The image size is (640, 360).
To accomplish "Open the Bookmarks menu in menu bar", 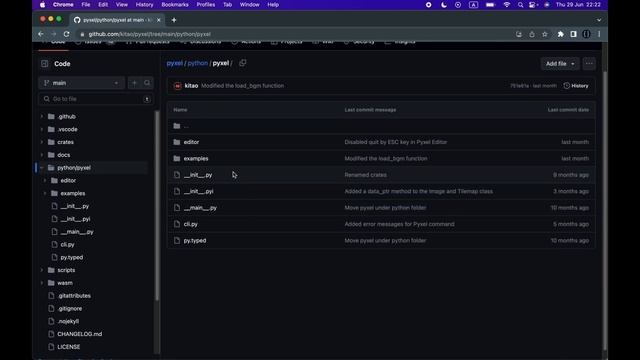I will pyautogui.click(x=175, y=5).
